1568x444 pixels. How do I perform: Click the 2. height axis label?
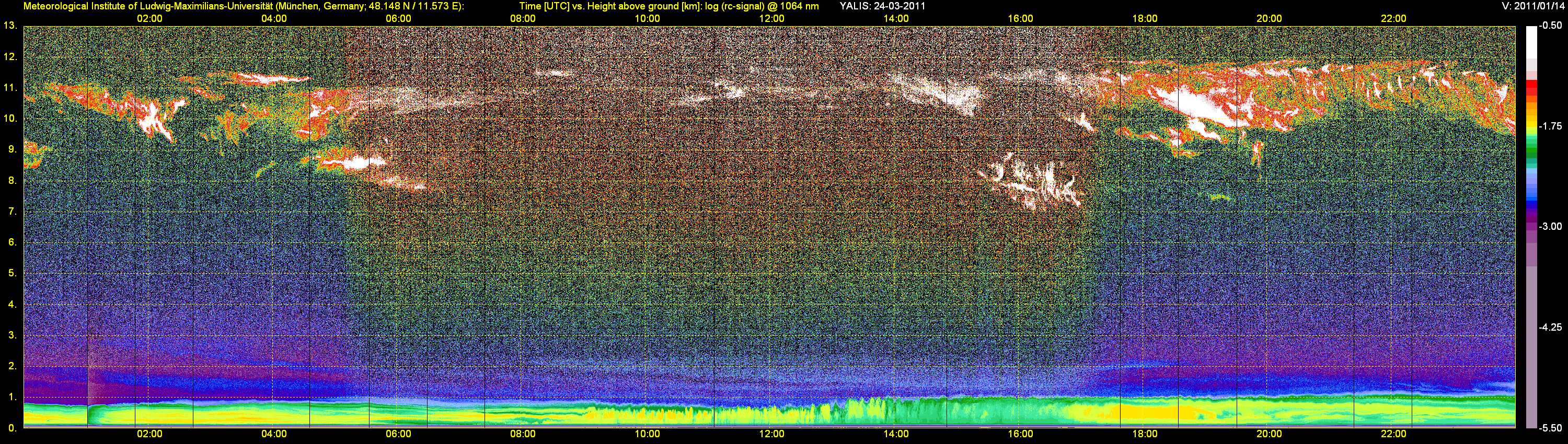coord(12,367)
